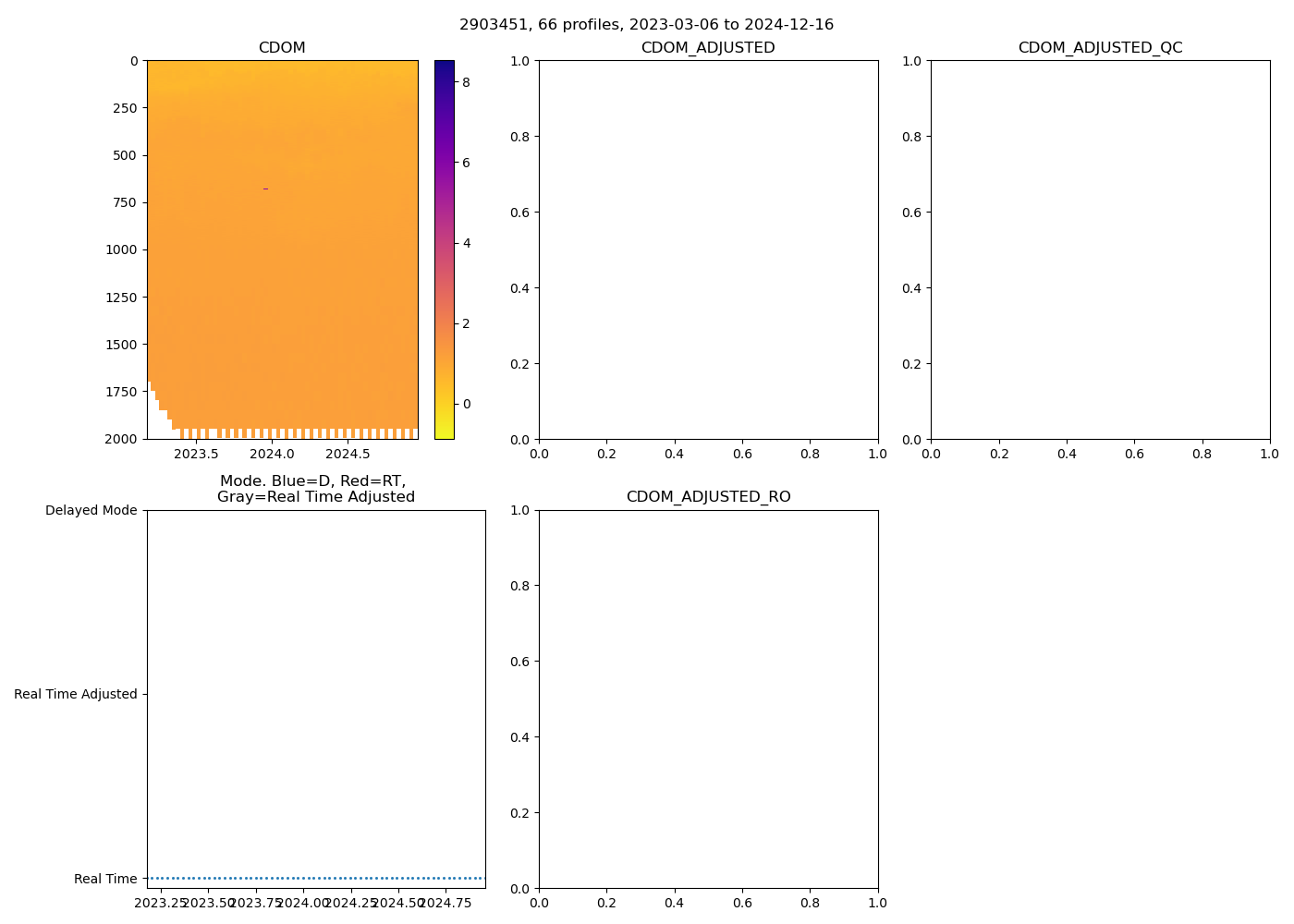Click the dark blue top of the colorbar
The height and width of the screenshot is (924, 1294).
click(444, 65)
